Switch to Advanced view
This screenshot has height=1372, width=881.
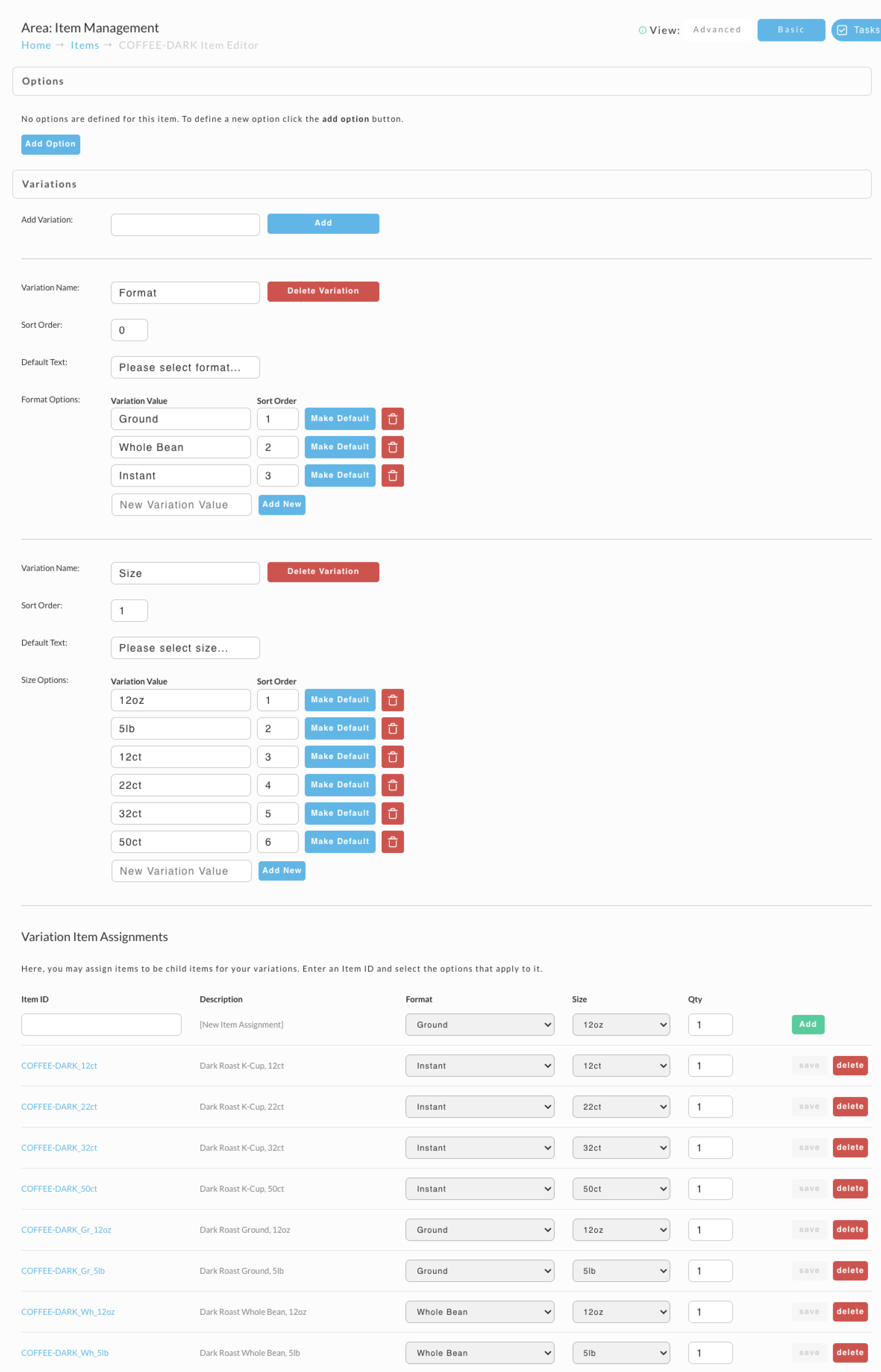tap(717, 30)
